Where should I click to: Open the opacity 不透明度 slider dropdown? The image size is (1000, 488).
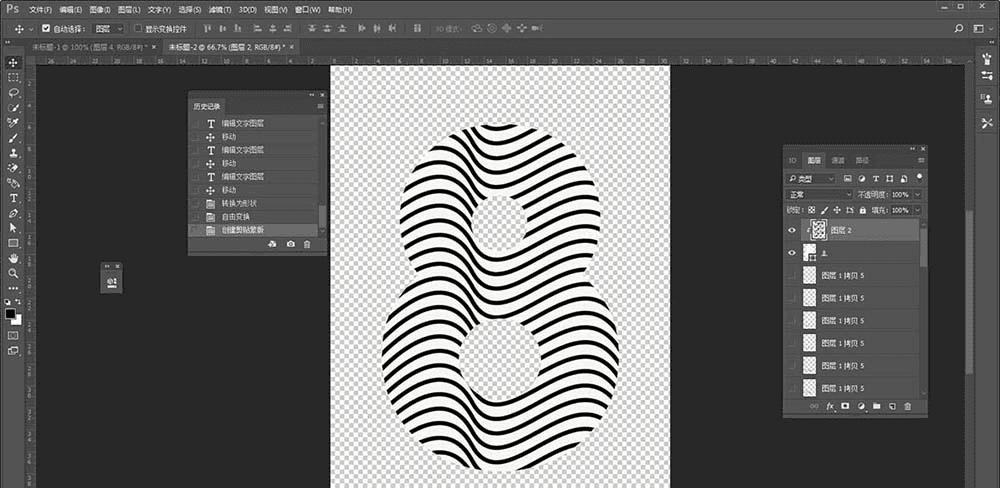pyautogui.click(x=918, y=194)
